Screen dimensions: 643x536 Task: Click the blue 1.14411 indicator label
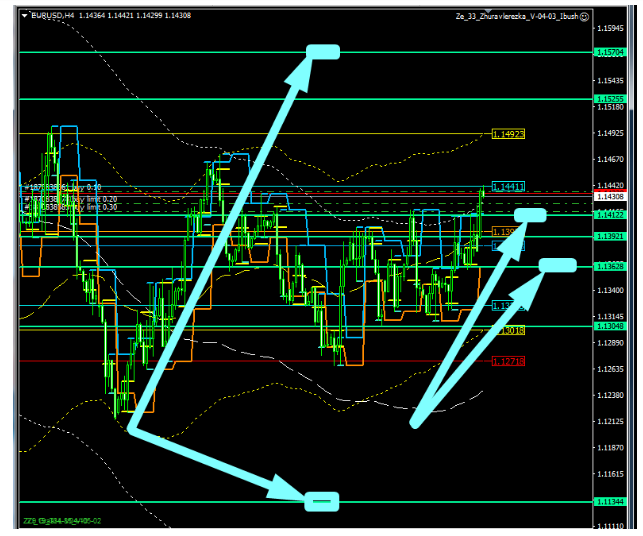(508, 187)
